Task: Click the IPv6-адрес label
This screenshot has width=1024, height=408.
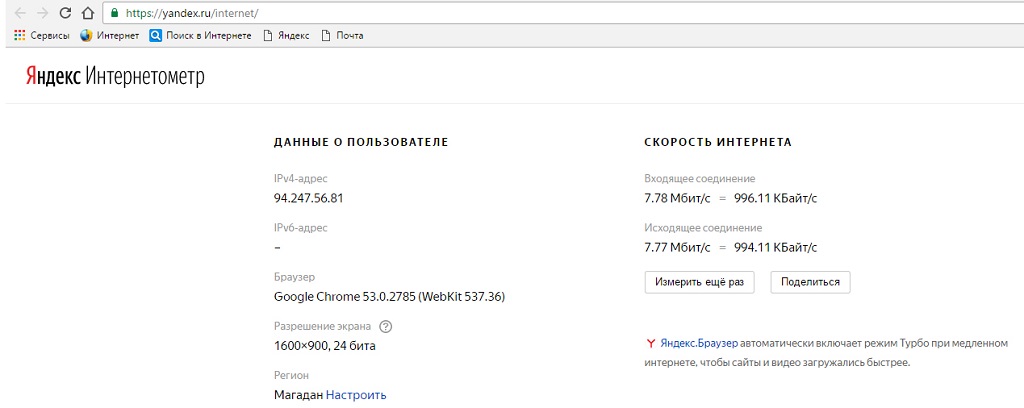Action: [300, 228]
